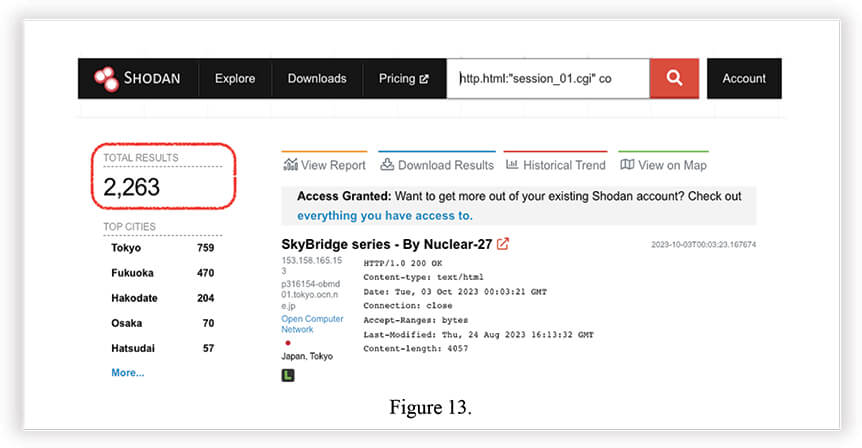This screenshot has height=448, width=862.
Task: Open the Account menu
Action: [x=744, y=79]
